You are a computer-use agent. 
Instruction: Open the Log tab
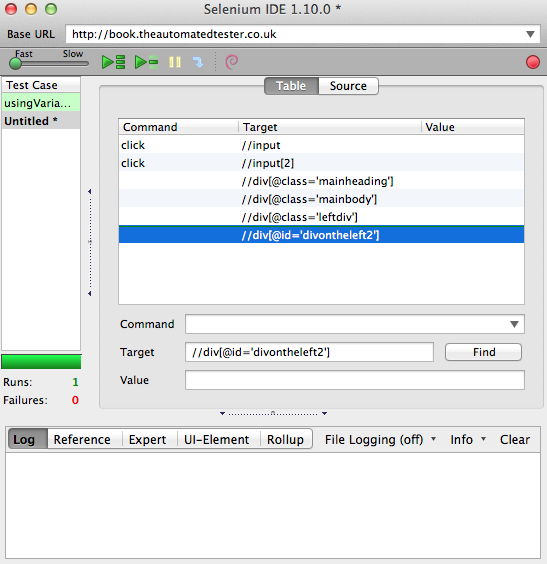pyautogui.click(x=28, y=439)
